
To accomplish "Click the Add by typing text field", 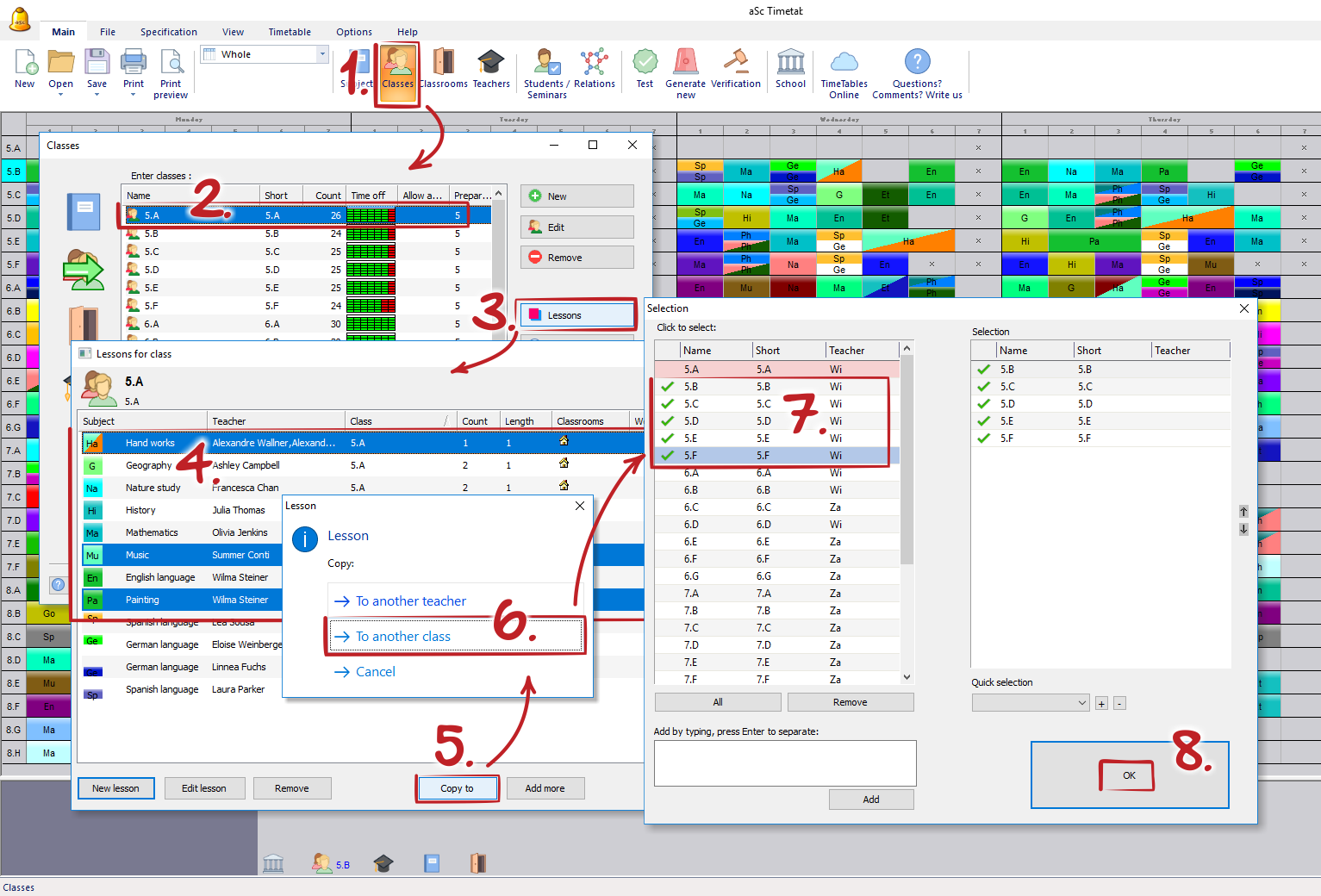I will click(x=784, y=763).
